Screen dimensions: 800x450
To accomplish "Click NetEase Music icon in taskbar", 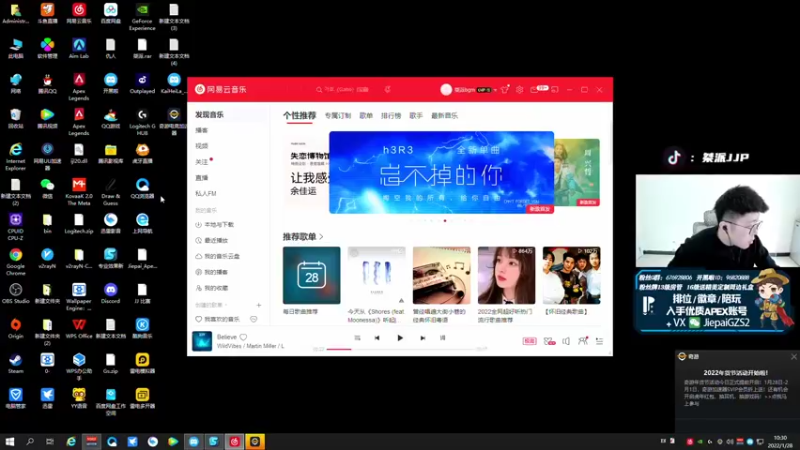I will (x=235, y=442).
